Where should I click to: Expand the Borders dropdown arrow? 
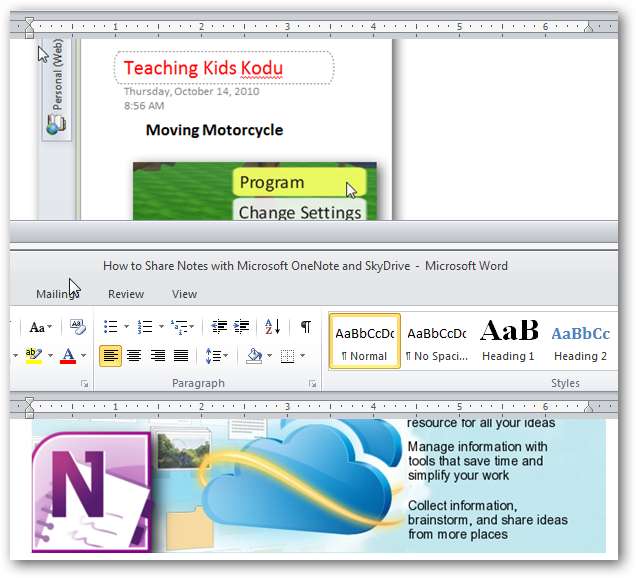303,356
